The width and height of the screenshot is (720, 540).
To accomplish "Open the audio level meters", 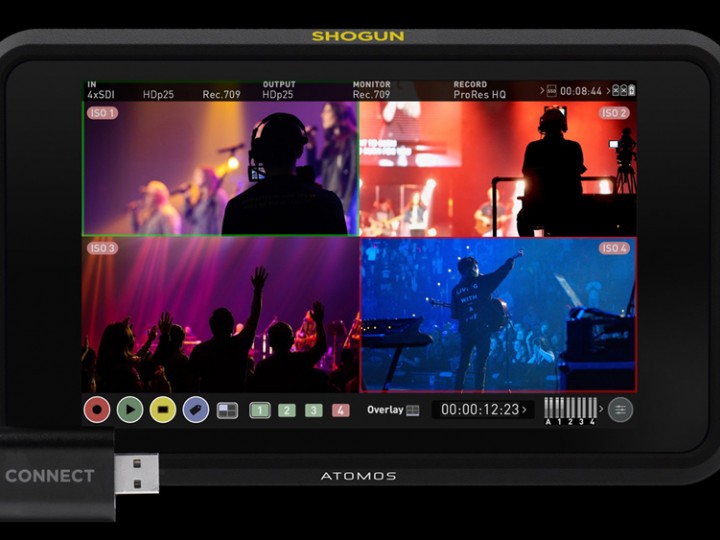I will pyautogui.click(x=571, y=411).
